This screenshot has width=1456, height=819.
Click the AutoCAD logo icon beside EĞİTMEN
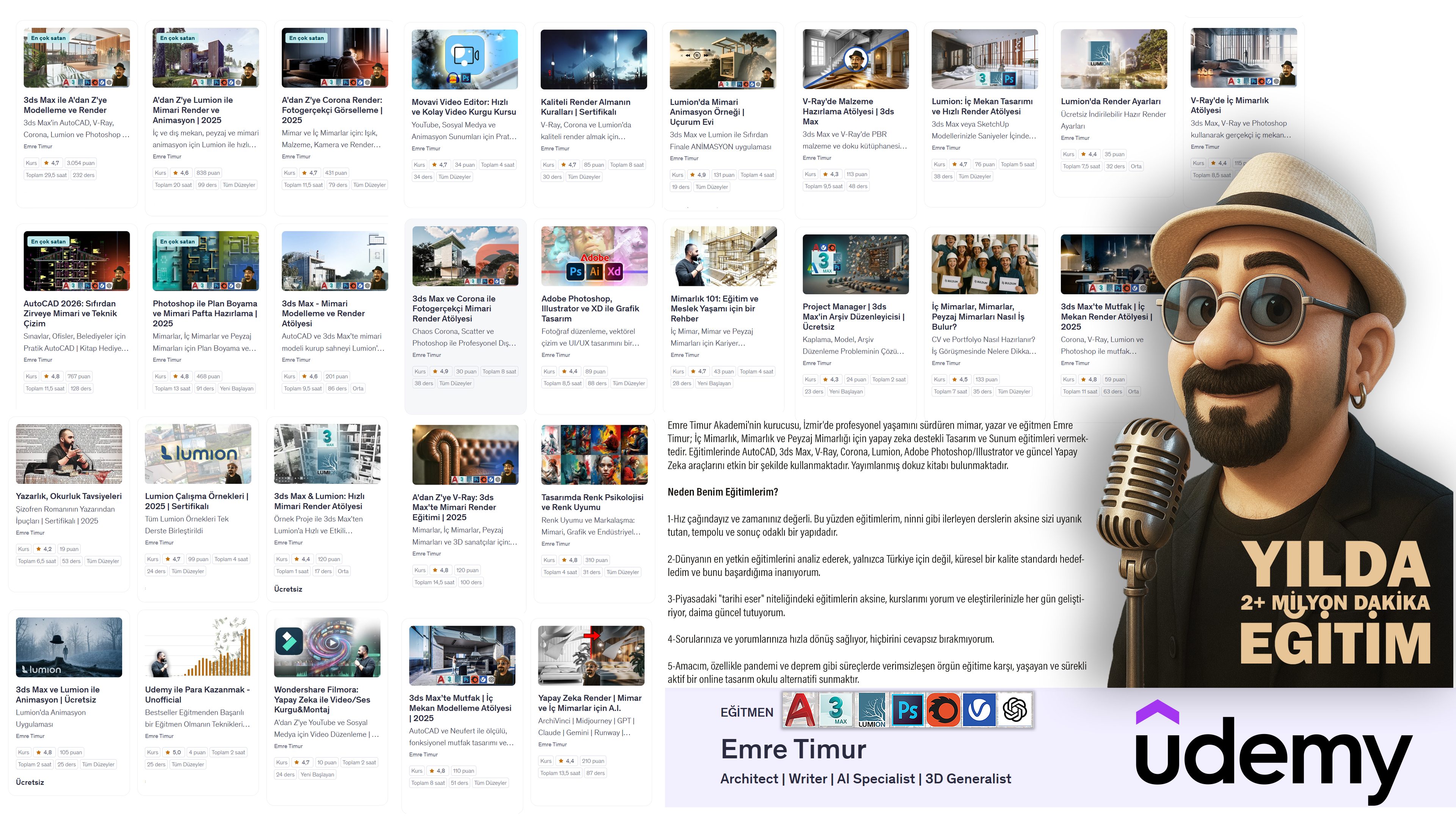click(x=800, y=709)
